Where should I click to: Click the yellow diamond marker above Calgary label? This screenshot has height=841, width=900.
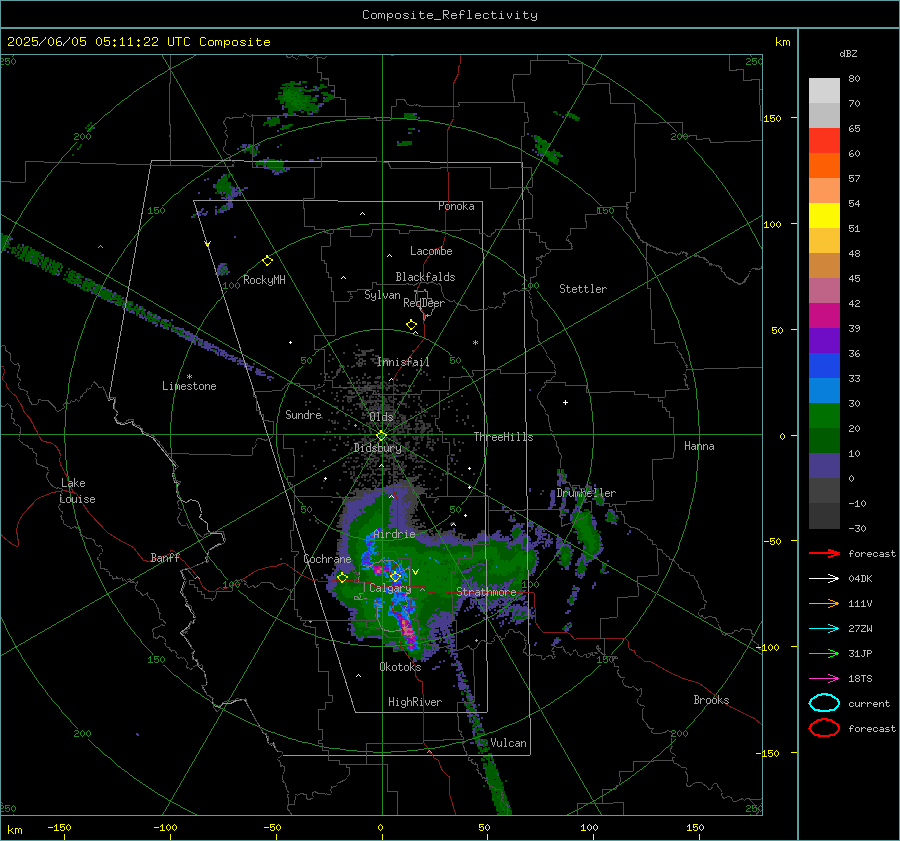click(395, 576)
